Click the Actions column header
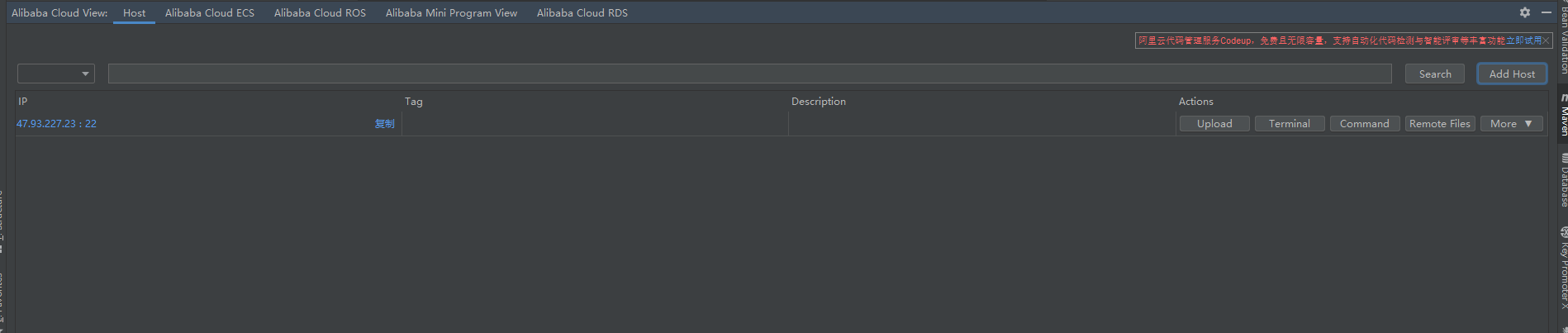Screen dimensions: 1568x333 [1361, 102]
